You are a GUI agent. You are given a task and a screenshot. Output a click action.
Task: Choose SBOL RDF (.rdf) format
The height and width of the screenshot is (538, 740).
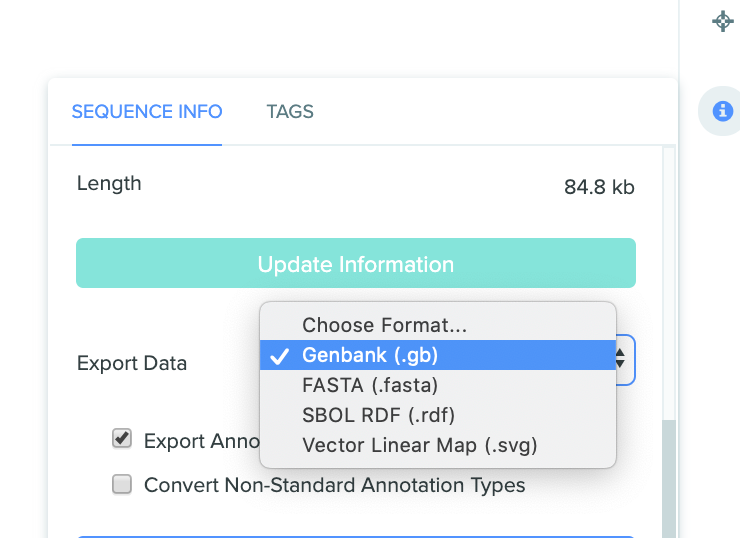[438, 415]
